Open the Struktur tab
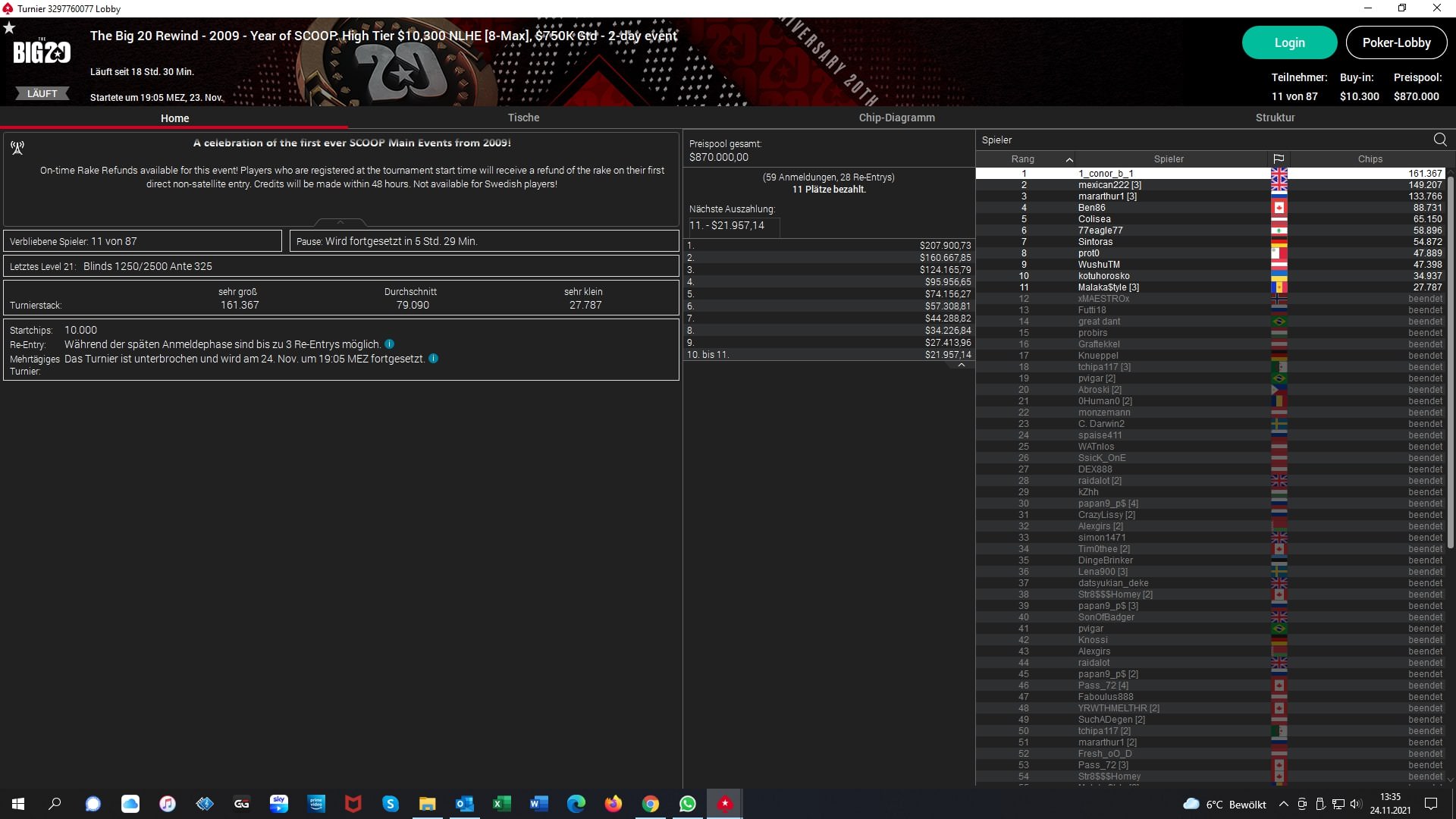The height and width of the screenshot is (819, 1456). click(x=1275, y=118)
